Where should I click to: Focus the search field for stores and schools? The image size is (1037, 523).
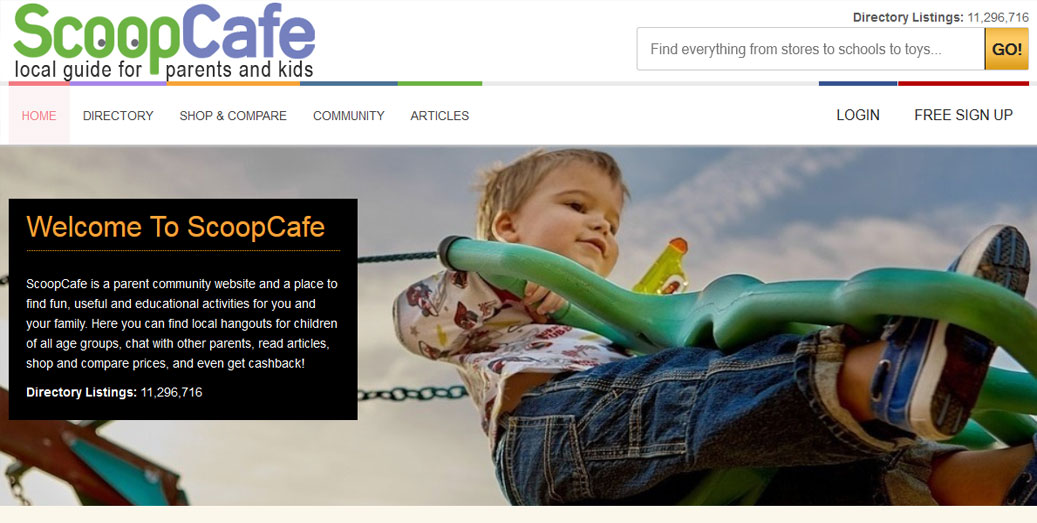pyautogui.click(x=811, y=49)
